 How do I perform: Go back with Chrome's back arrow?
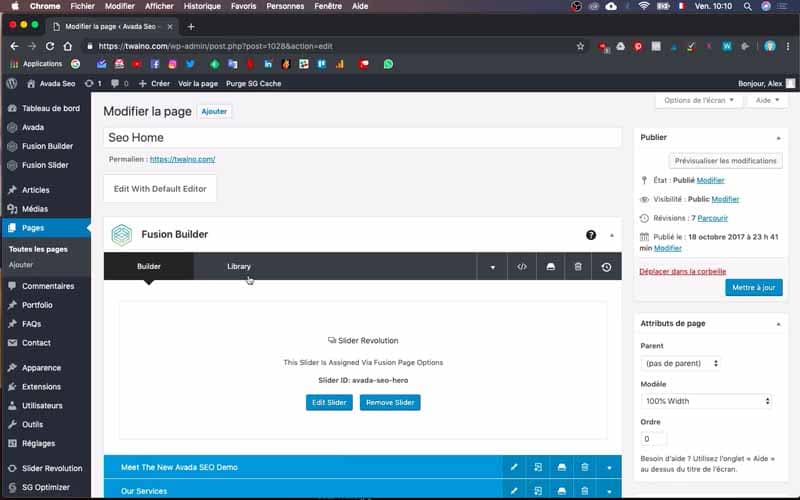click(x=14, y=46)
